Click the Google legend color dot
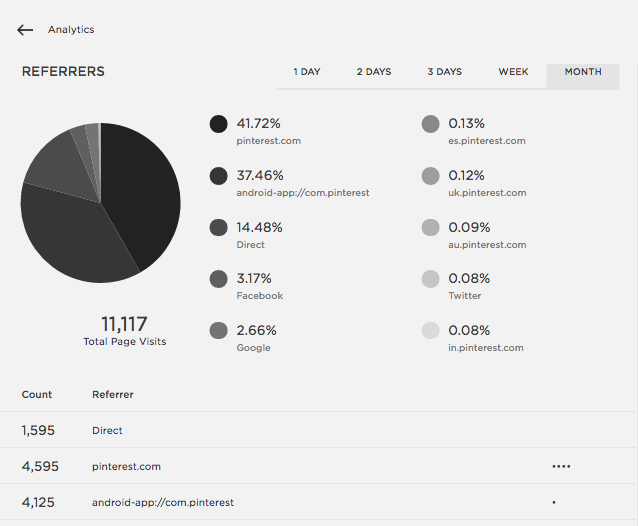The height and width of the screenshot is (526, 638). [218, 330]
